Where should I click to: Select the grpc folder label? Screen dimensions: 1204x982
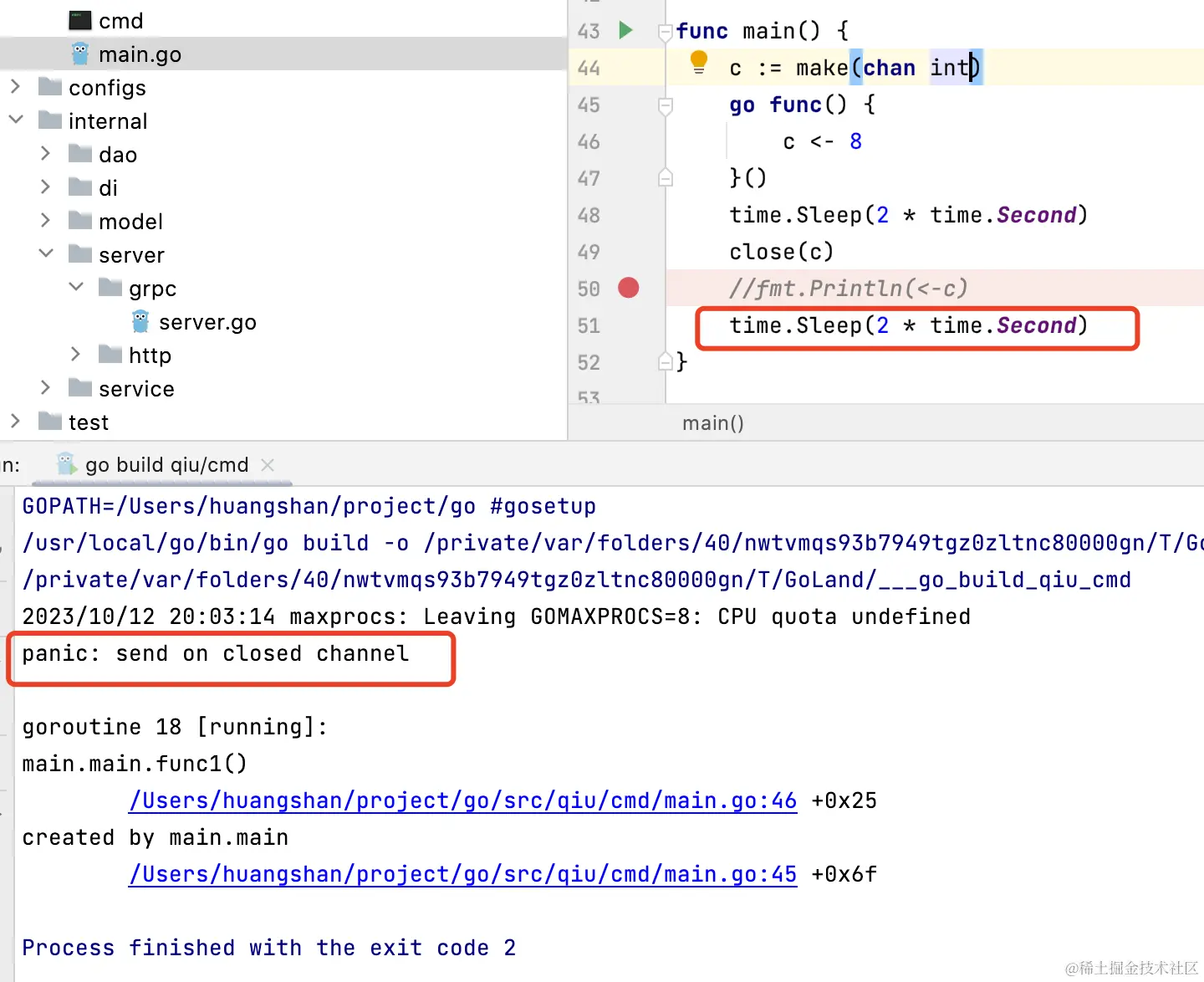point(153,289)
